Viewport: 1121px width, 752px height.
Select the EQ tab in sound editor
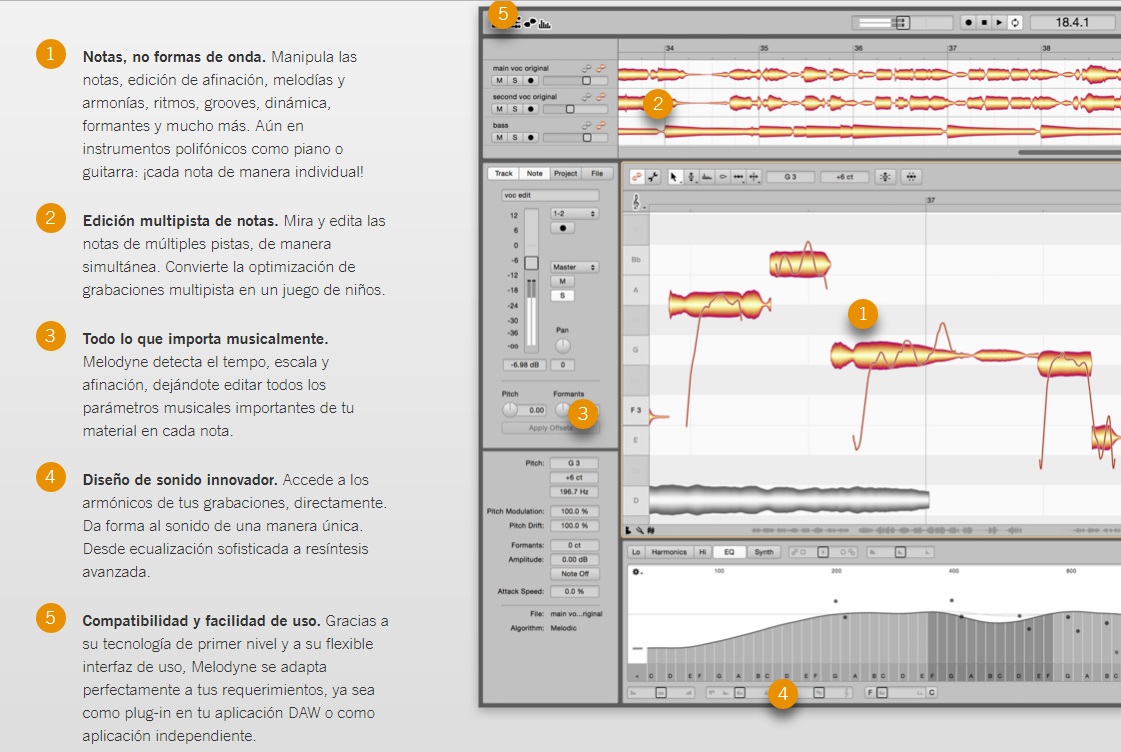(729, 552)
